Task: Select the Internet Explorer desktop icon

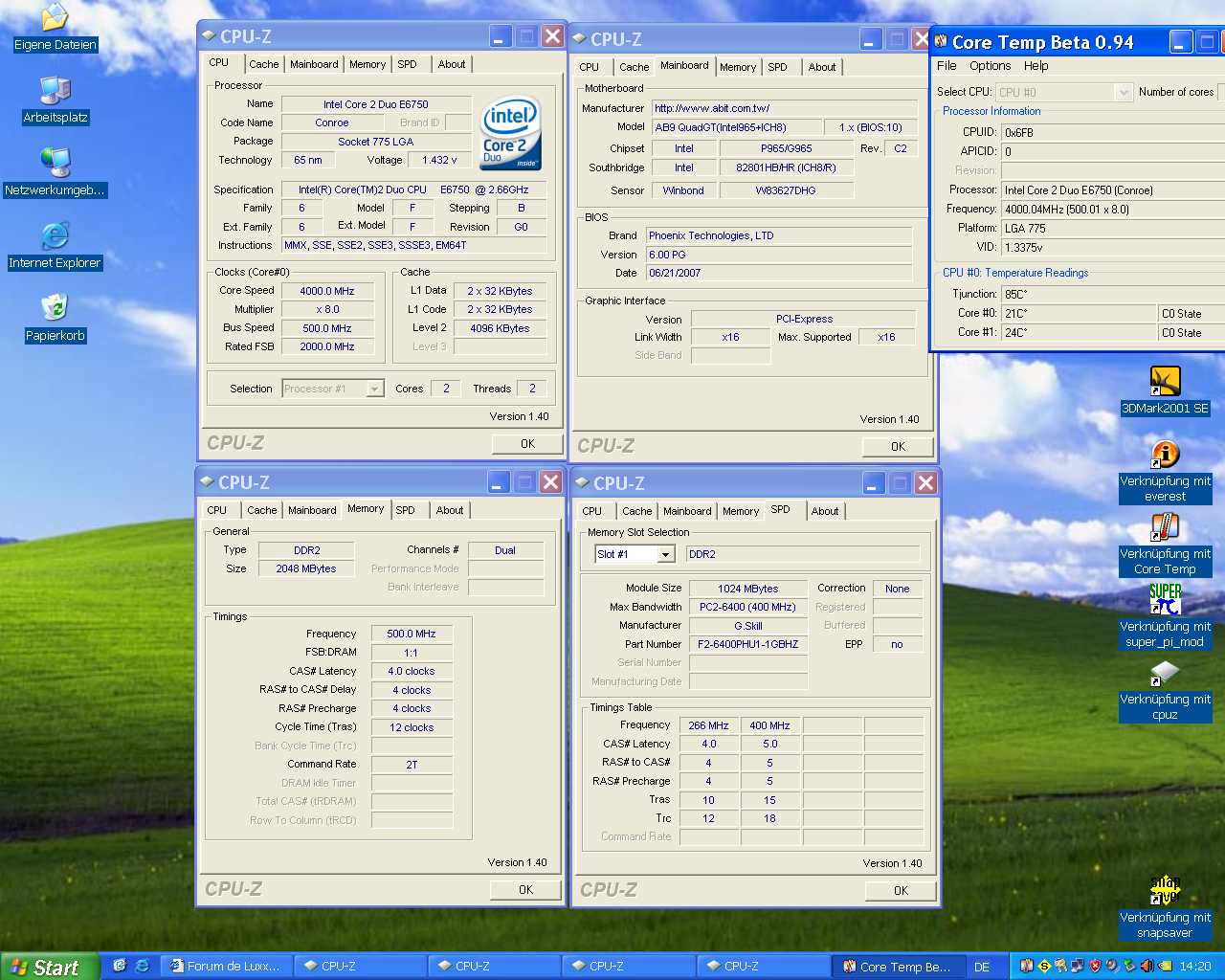Action: (x=56, y=236)
